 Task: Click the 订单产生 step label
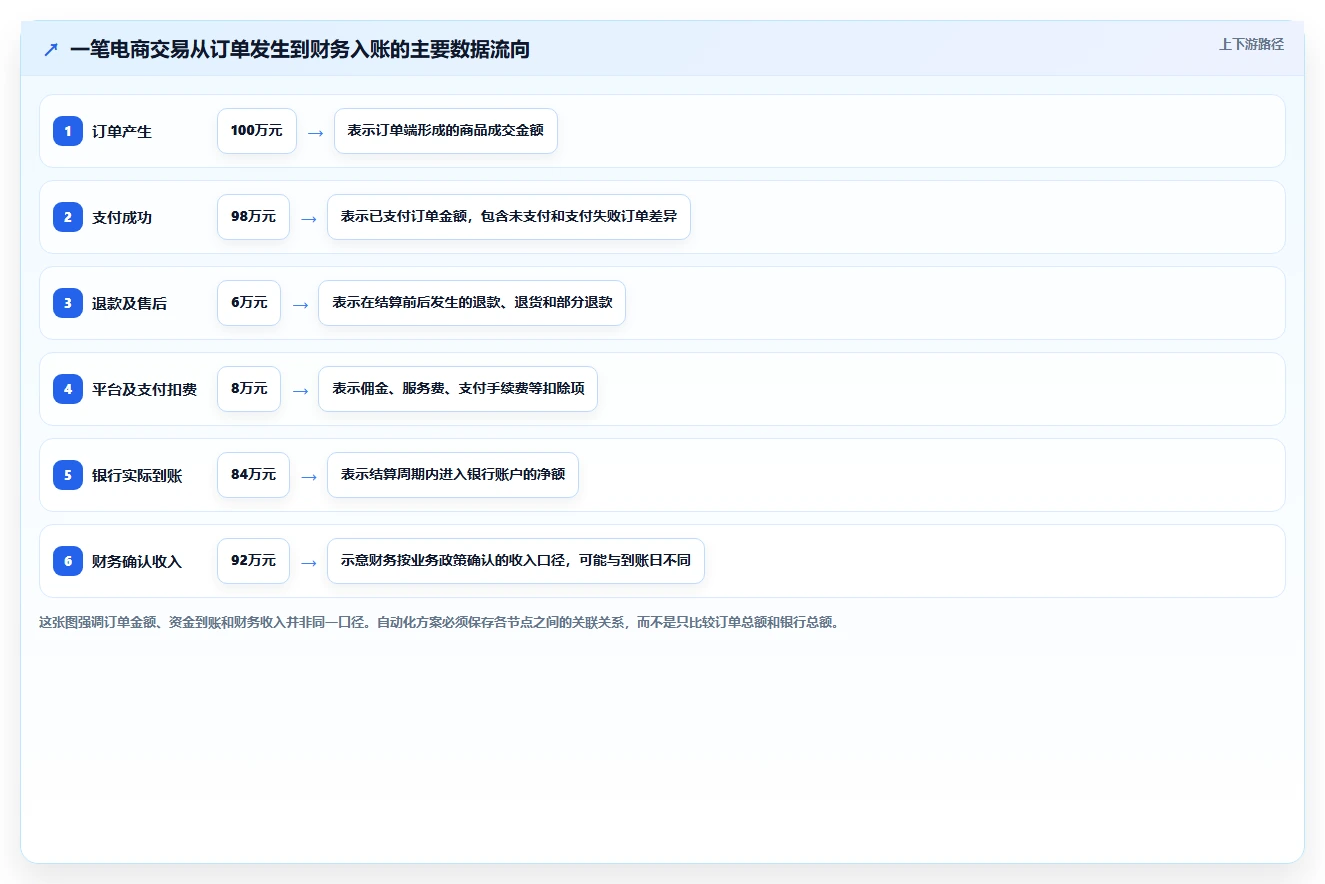point(122,131)
